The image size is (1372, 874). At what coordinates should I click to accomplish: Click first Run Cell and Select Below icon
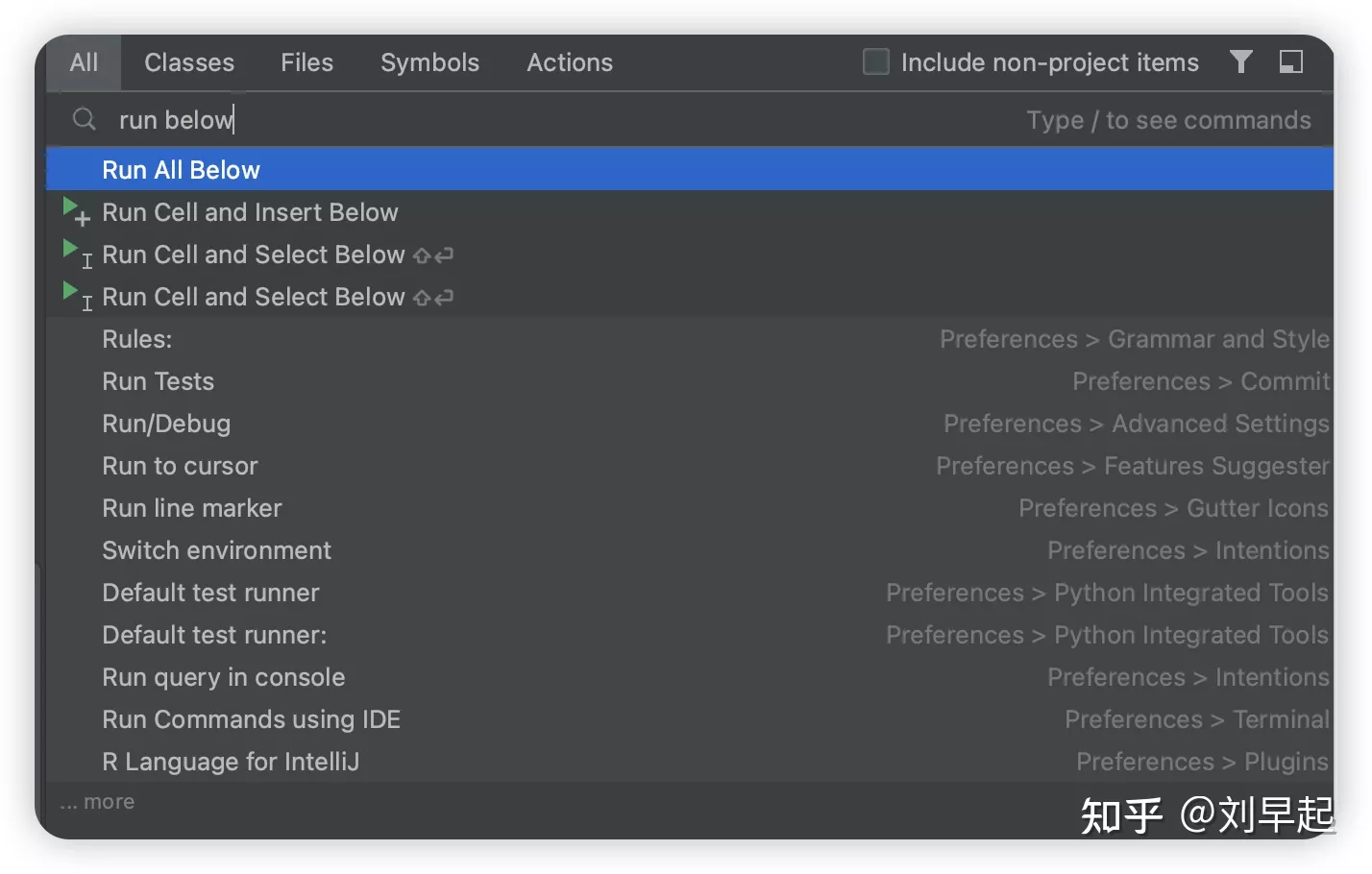(76, 254)
